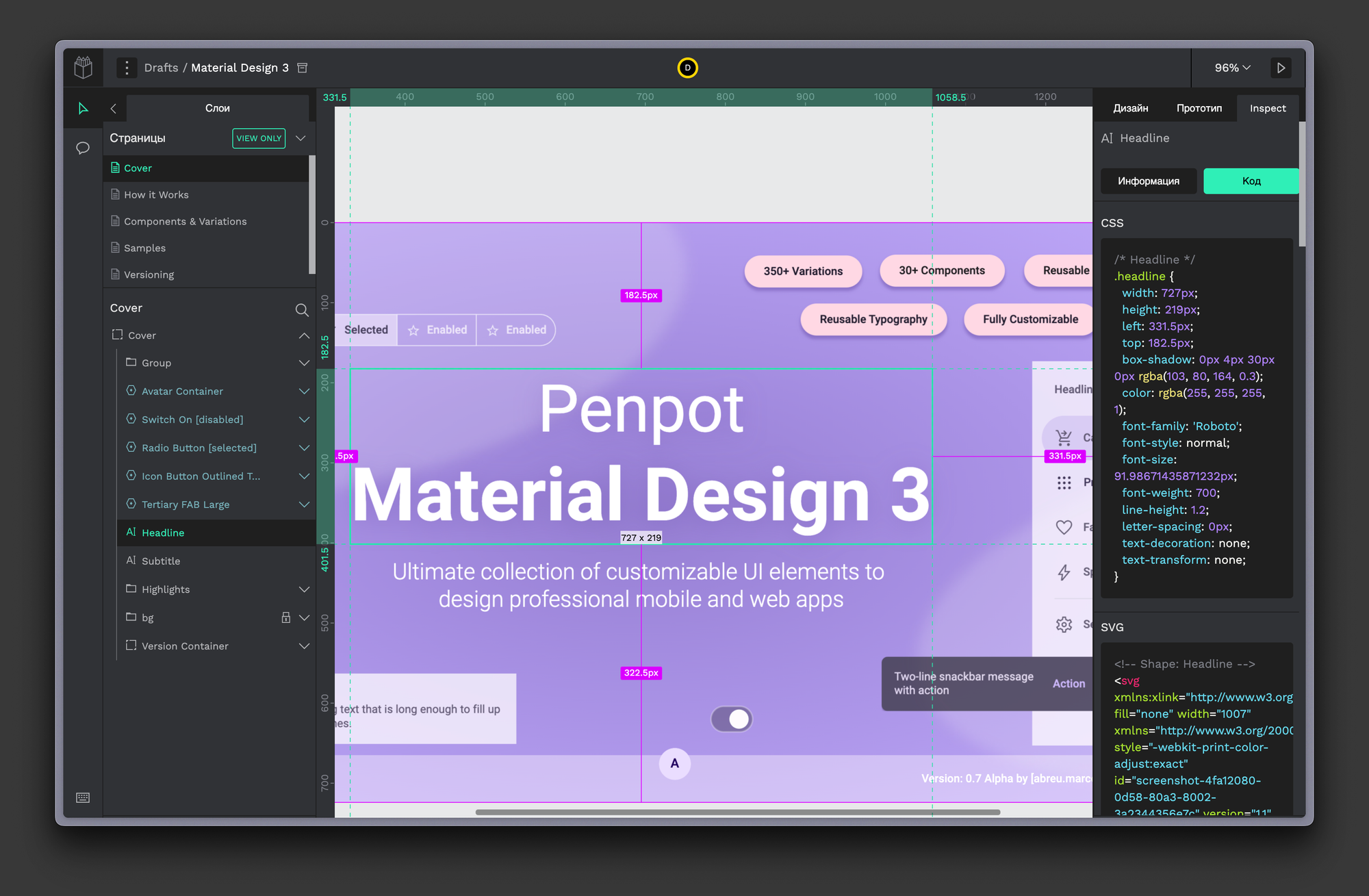Click the second Enabled star button
This screenshot has width=1369, height=896.
516,330
